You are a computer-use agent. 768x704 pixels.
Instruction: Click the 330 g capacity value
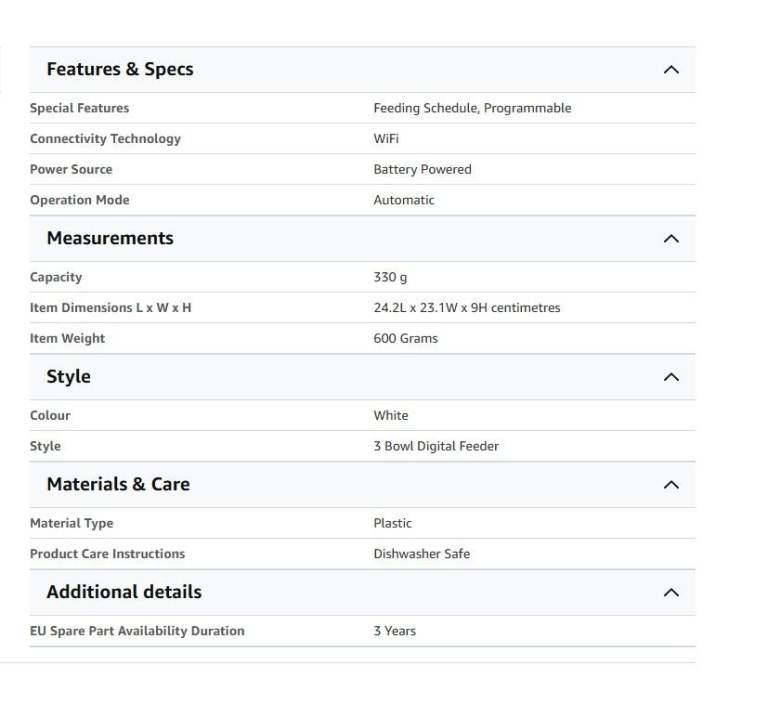(390, 277)
